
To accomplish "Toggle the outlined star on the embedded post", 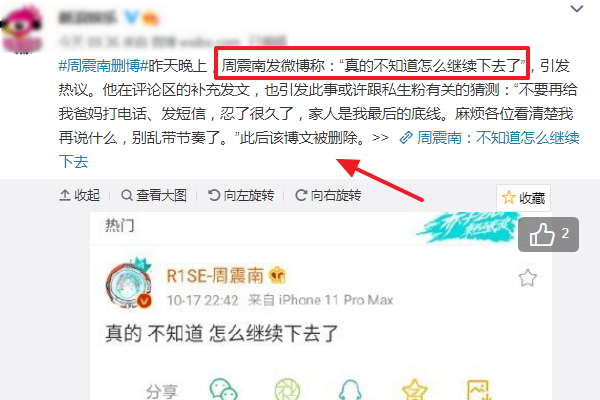I will click(x=527, y=278).
